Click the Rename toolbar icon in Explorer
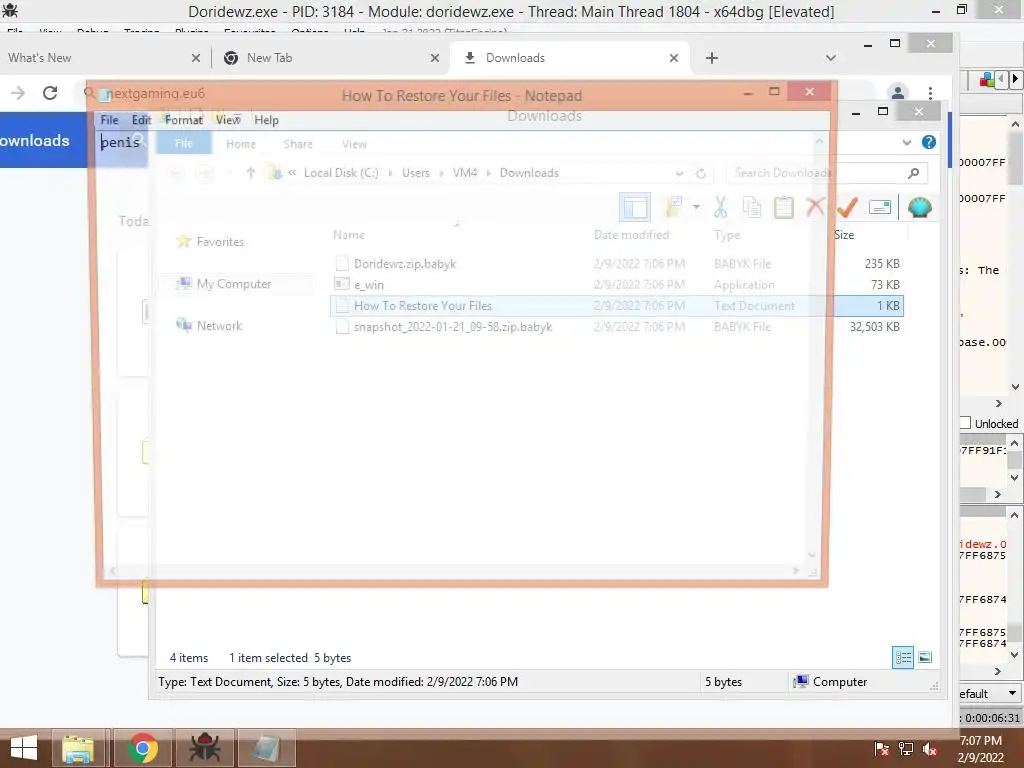The width and height of the screenshot is (1024, 768). [880, 207]
